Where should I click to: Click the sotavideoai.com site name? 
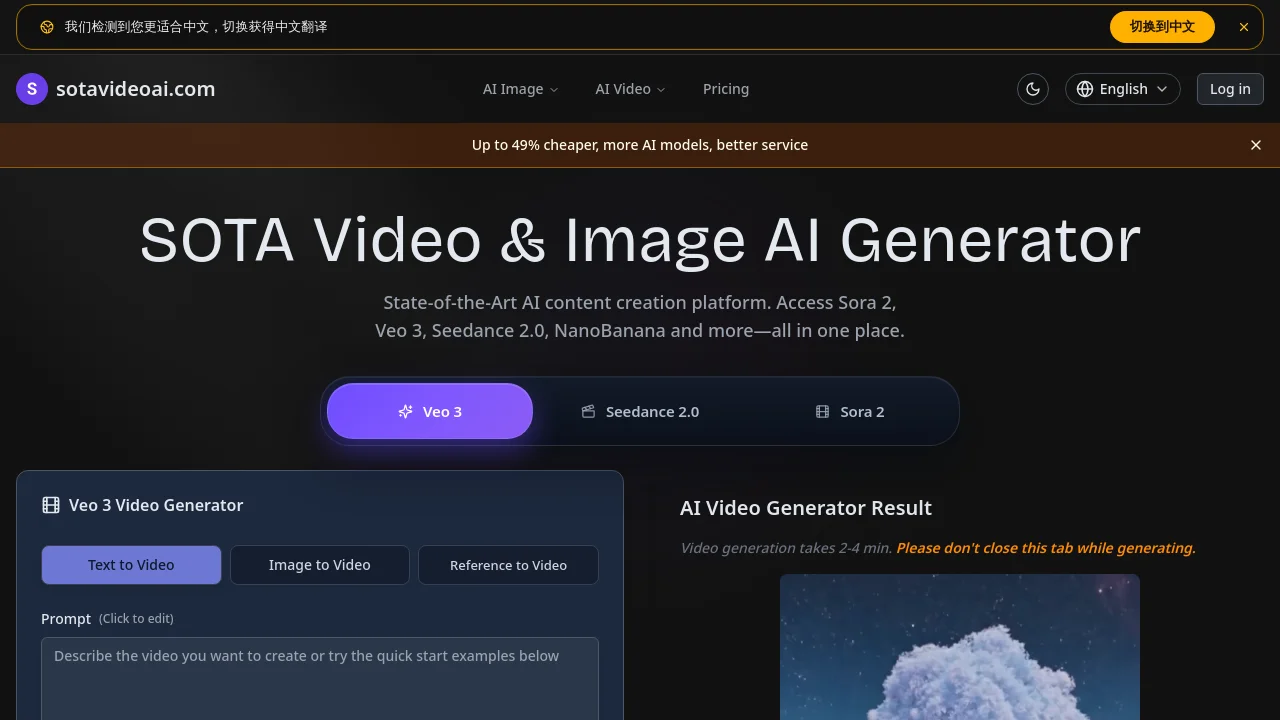pos(136,89)
